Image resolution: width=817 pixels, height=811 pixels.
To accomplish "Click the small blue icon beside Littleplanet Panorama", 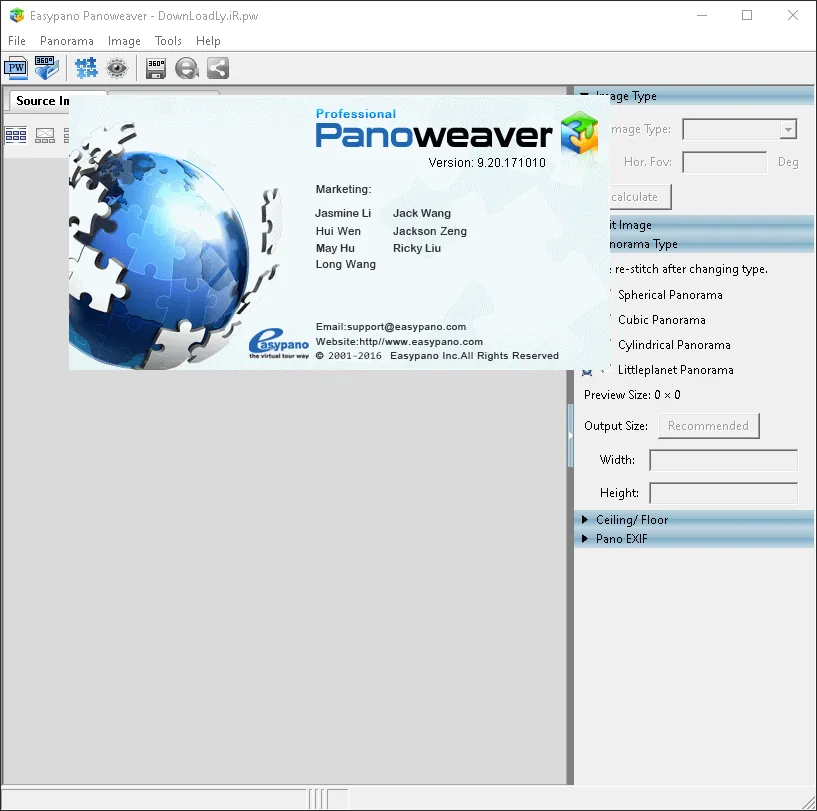I will point(587,372).
